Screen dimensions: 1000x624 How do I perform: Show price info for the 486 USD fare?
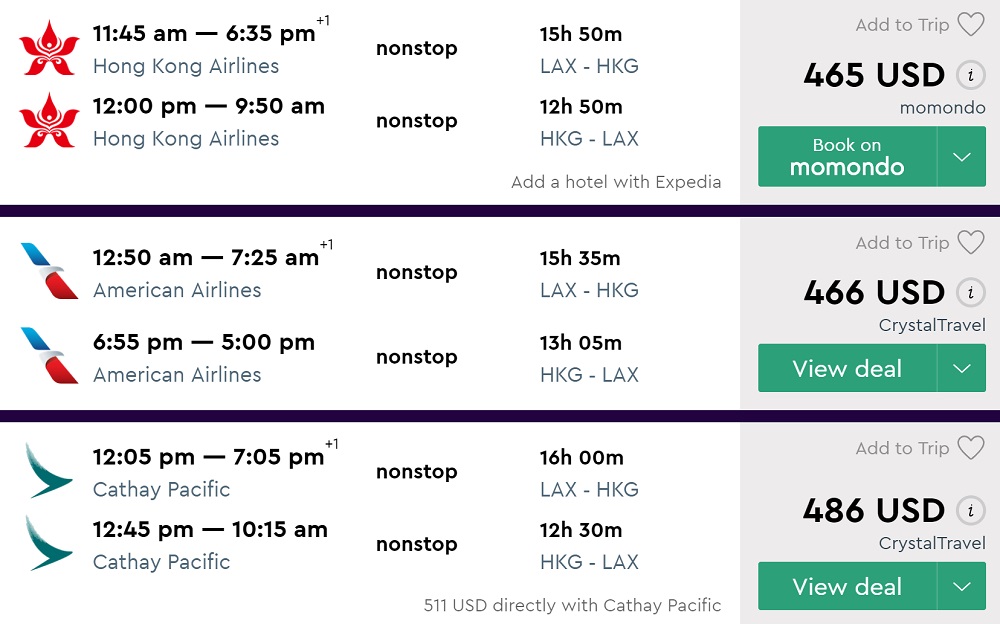pos(969,510)
